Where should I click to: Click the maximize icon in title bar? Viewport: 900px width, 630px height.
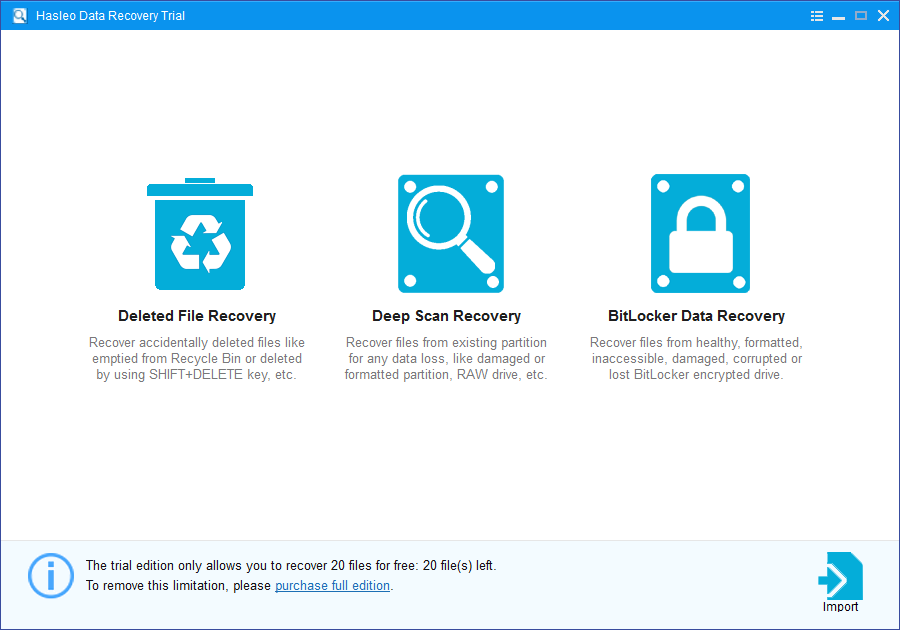[861, 15]
